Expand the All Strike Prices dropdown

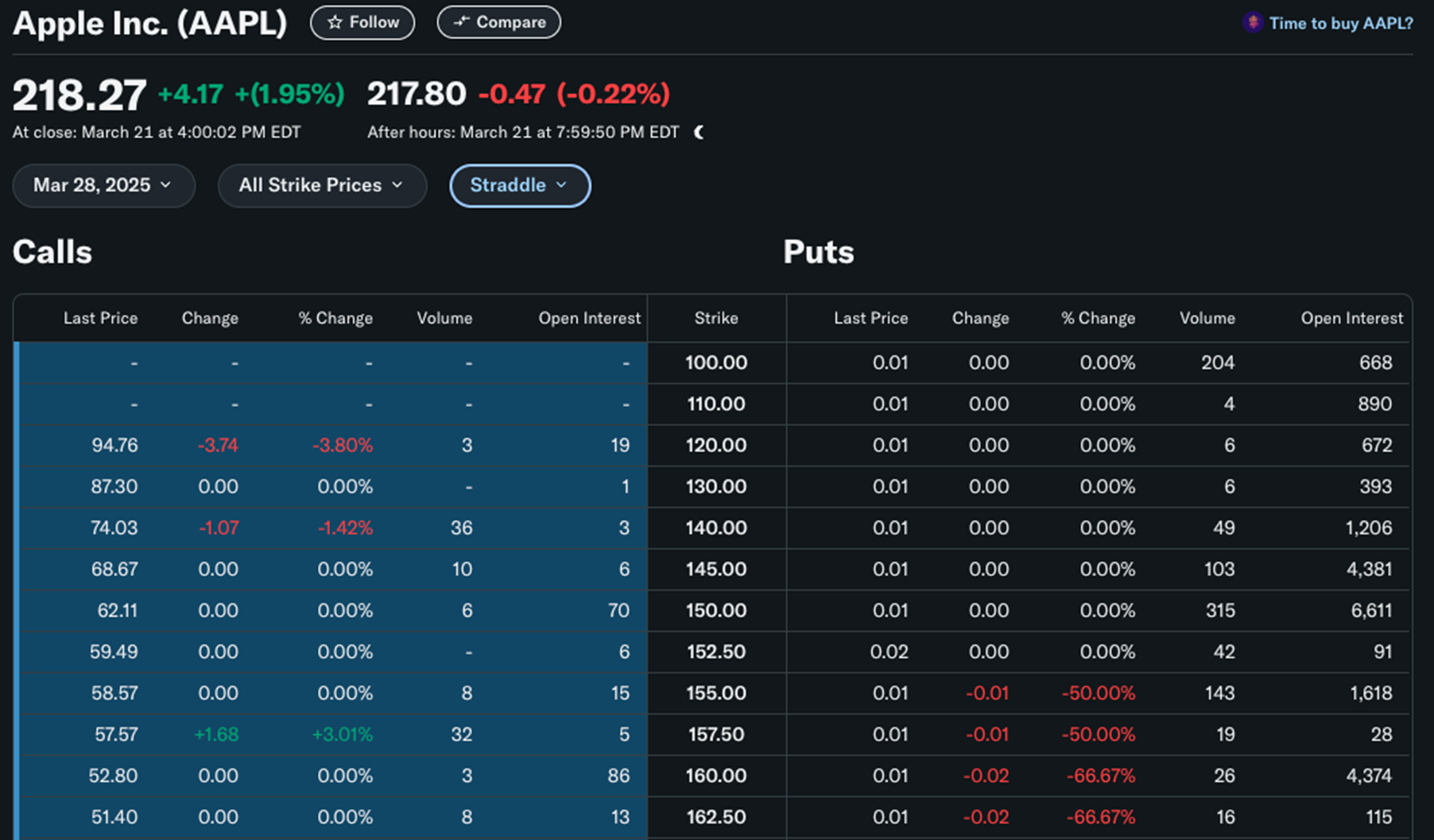click(x=322, y=185)
